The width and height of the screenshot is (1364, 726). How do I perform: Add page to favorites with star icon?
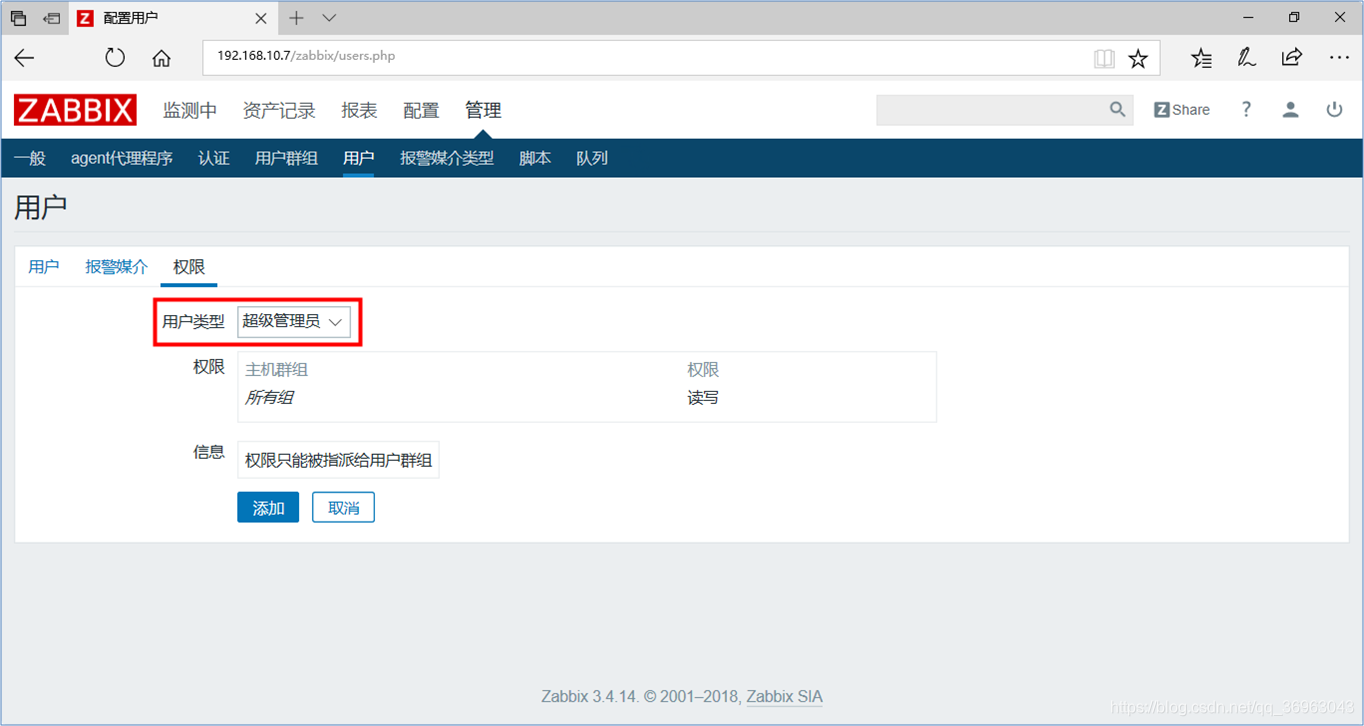[1138, 58]
